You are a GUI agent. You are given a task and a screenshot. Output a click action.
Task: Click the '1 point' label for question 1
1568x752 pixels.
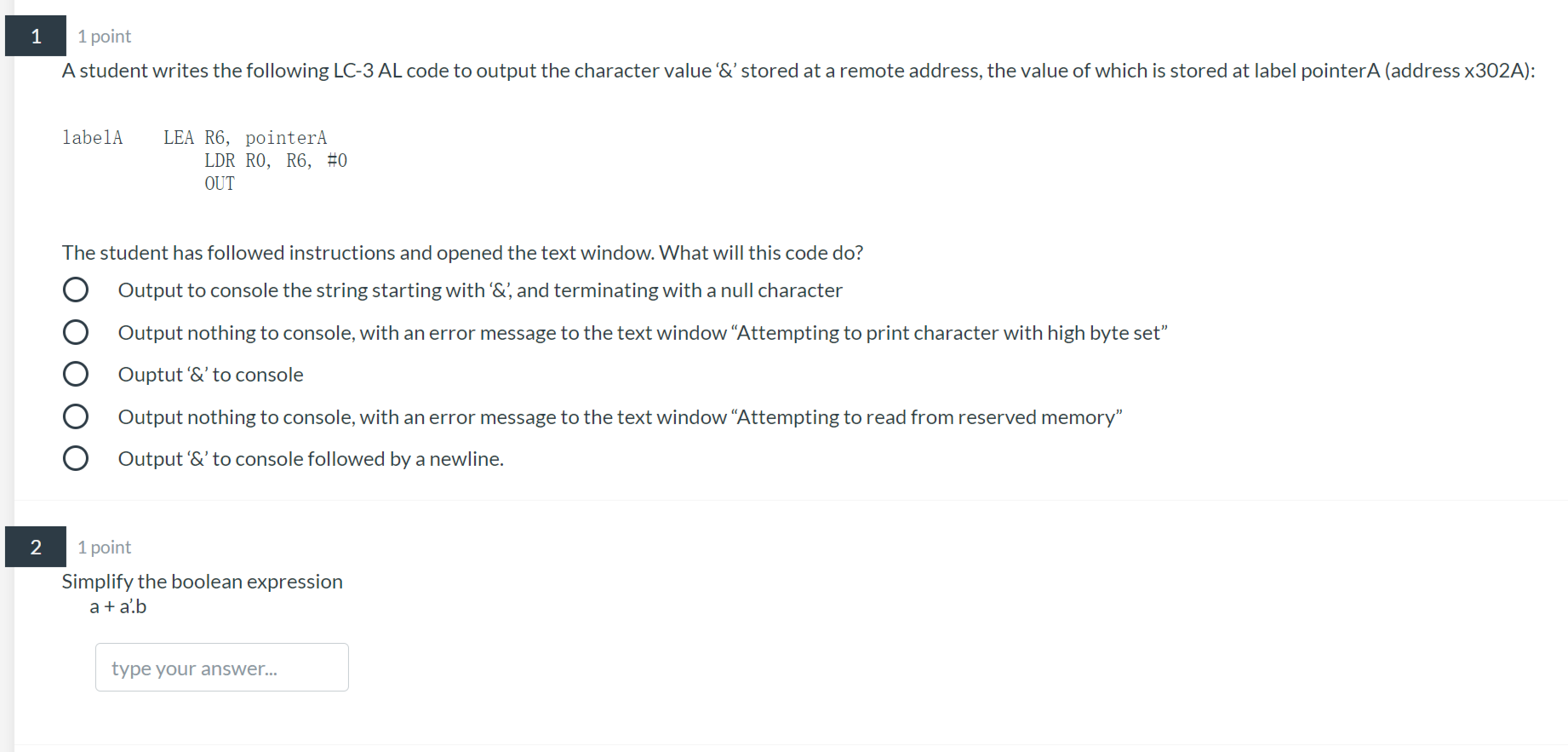(x=103, y=36)
